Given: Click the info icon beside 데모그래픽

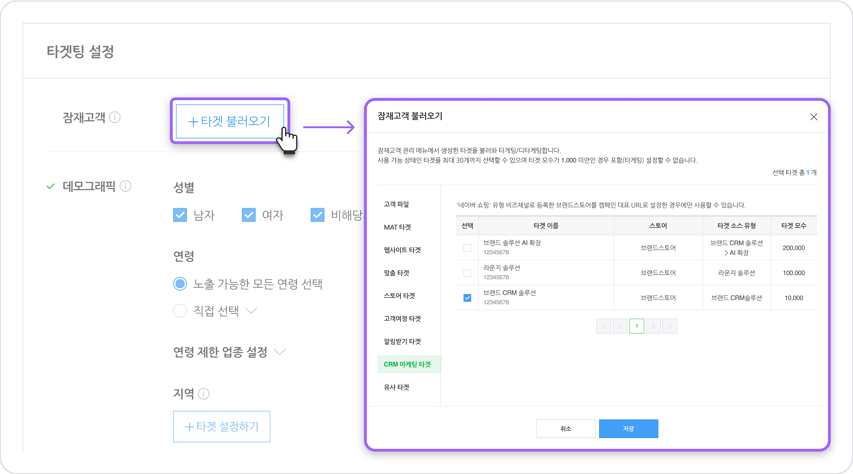Looking at the screenshot, I should (126, 186).
